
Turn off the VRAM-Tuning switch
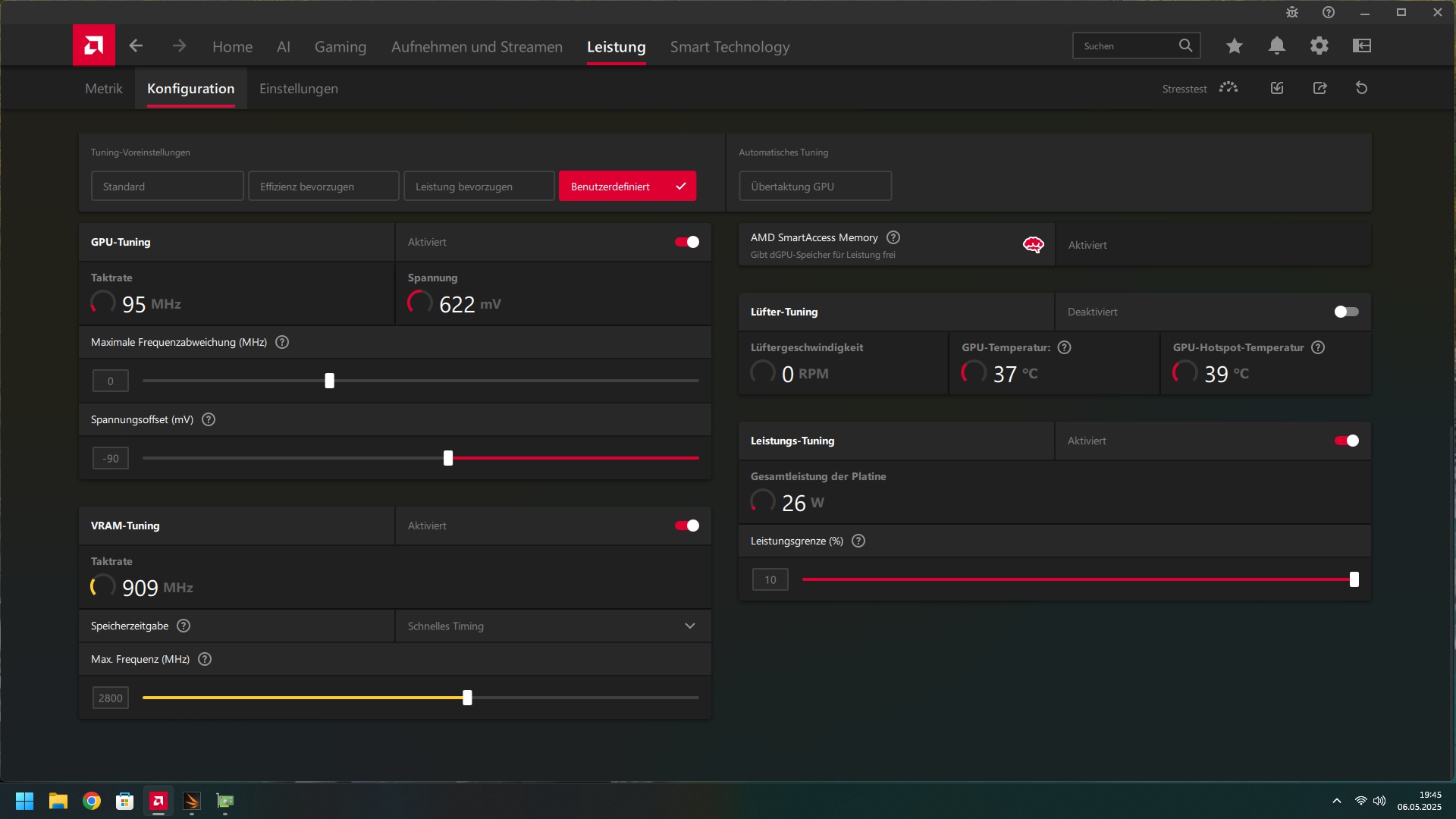pyautogui.click(x=687, y=526)
